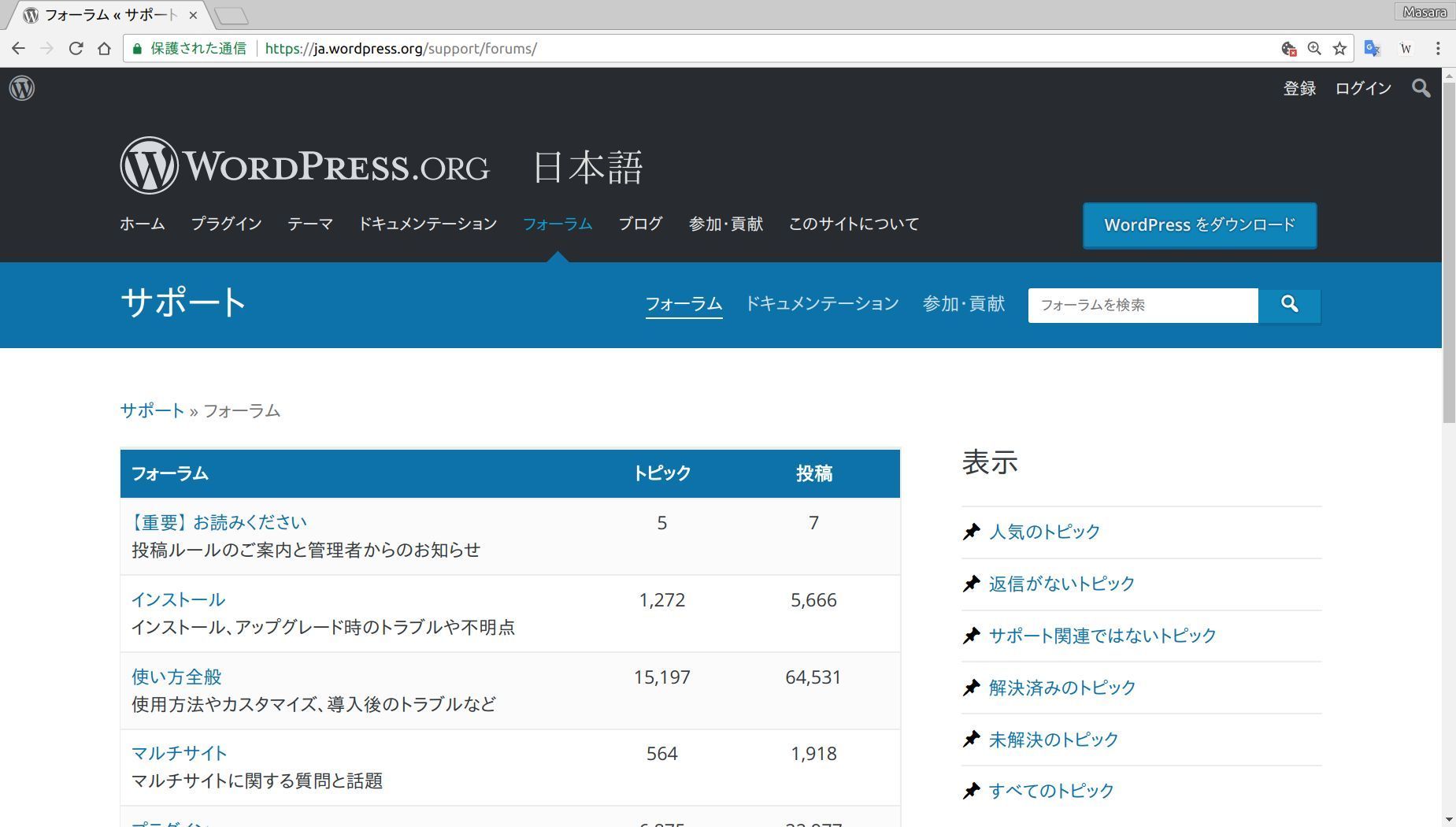The image size is (1456, 827).
Task: Click the ログイン link
Action: pos(1363,88)
